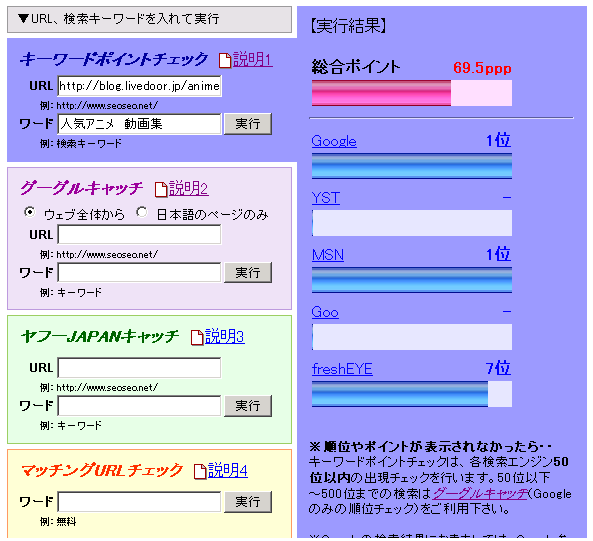Open the Goo result link
Viewport: 593px width, 541px height.
click(x=325, y=312)
